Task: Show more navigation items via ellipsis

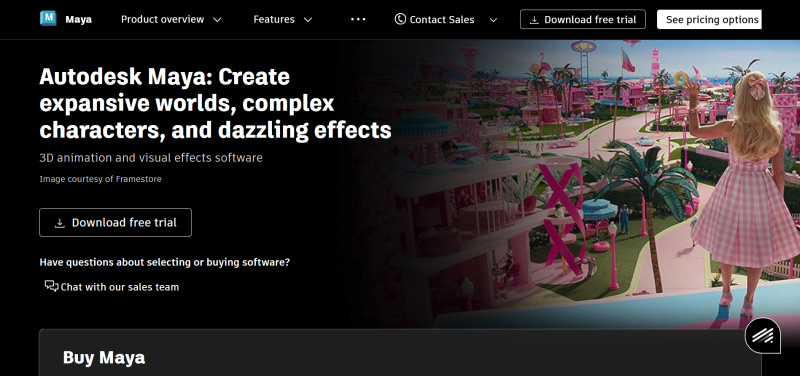Action: [x=358, y=19]
